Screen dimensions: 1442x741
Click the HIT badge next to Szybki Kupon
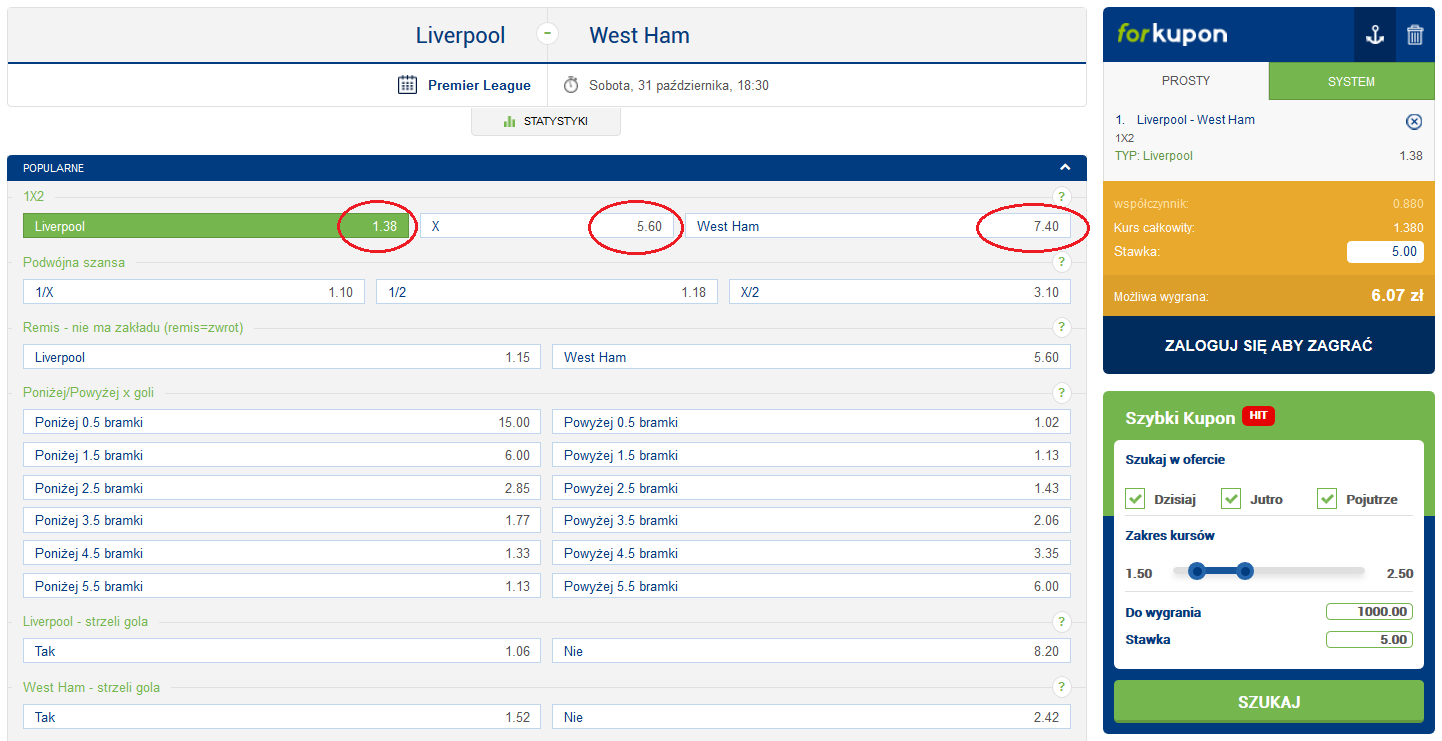point(1258,416)
